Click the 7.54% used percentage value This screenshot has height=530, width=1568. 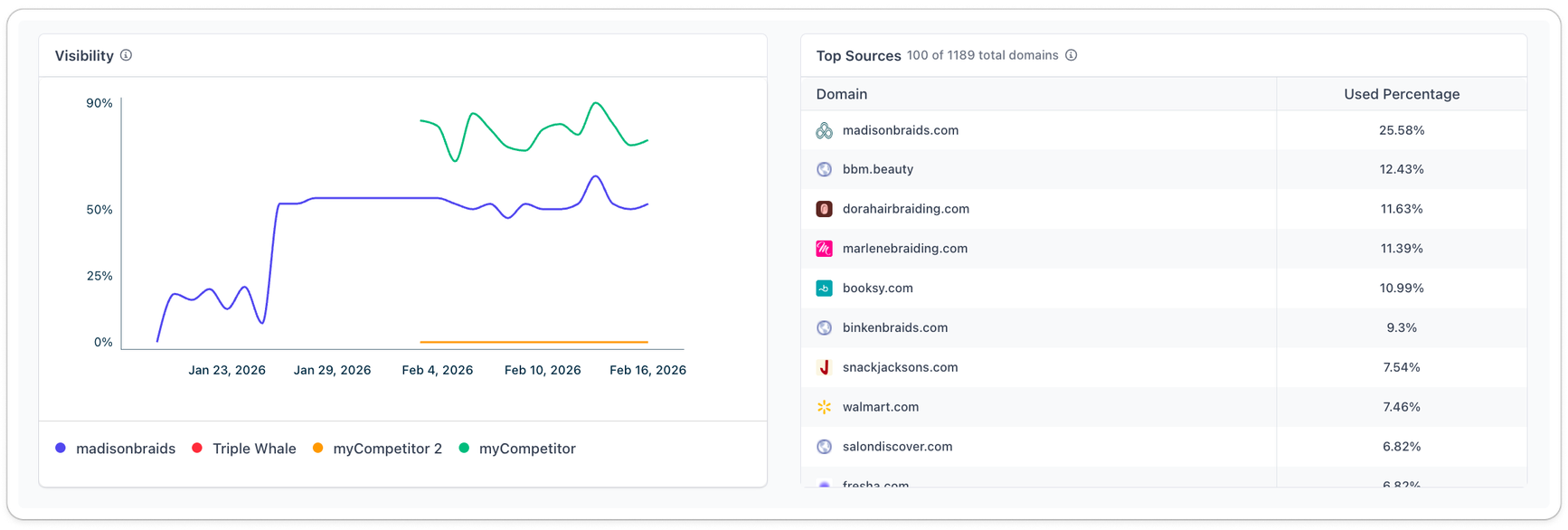coord(1402,367)
